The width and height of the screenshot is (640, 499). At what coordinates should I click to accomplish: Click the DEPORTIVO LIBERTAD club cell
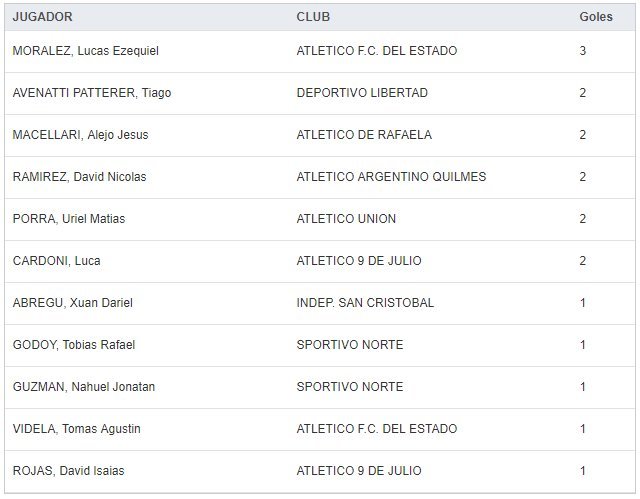(x=362, y=93)
